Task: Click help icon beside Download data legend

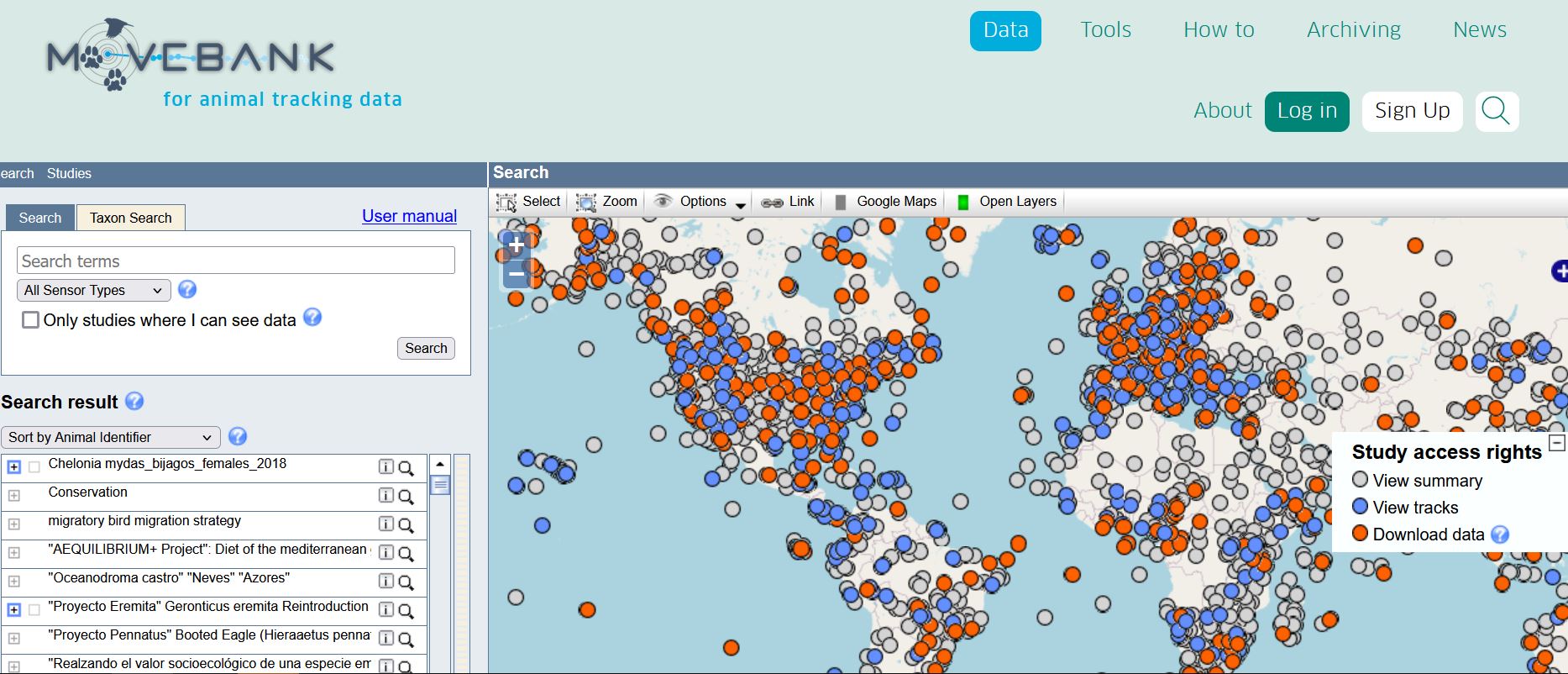Action: click(1500, 534)
